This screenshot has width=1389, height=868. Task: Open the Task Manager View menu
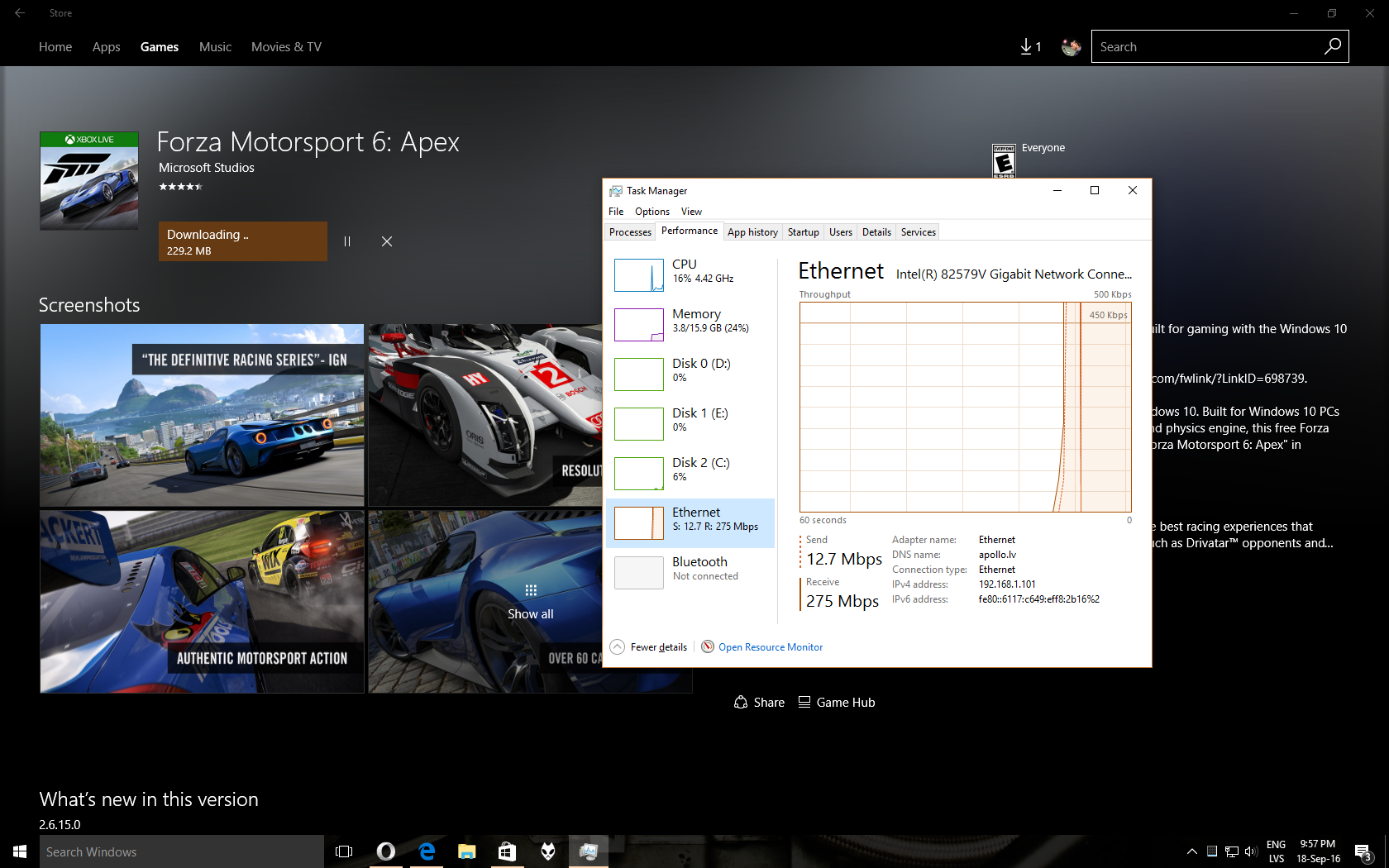pyautogui.click(x=691, y=212)
